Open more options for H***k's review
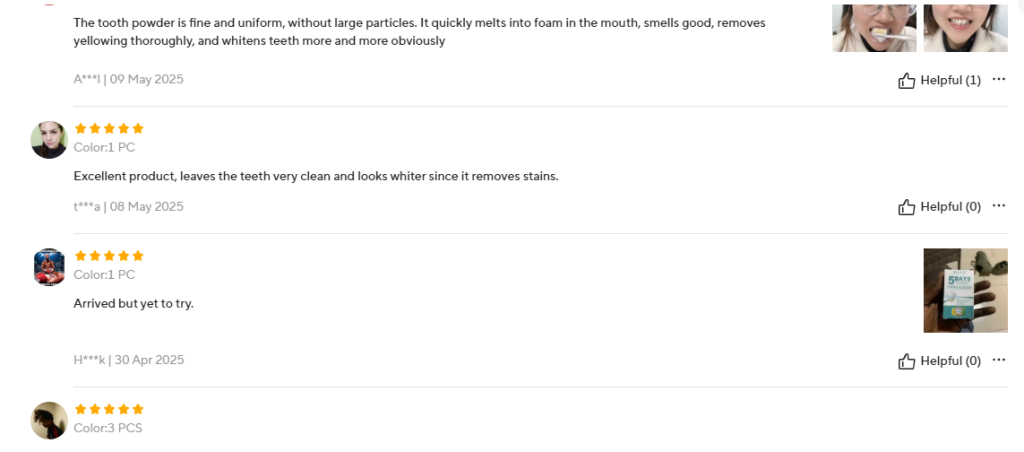 tap(998, 360)
